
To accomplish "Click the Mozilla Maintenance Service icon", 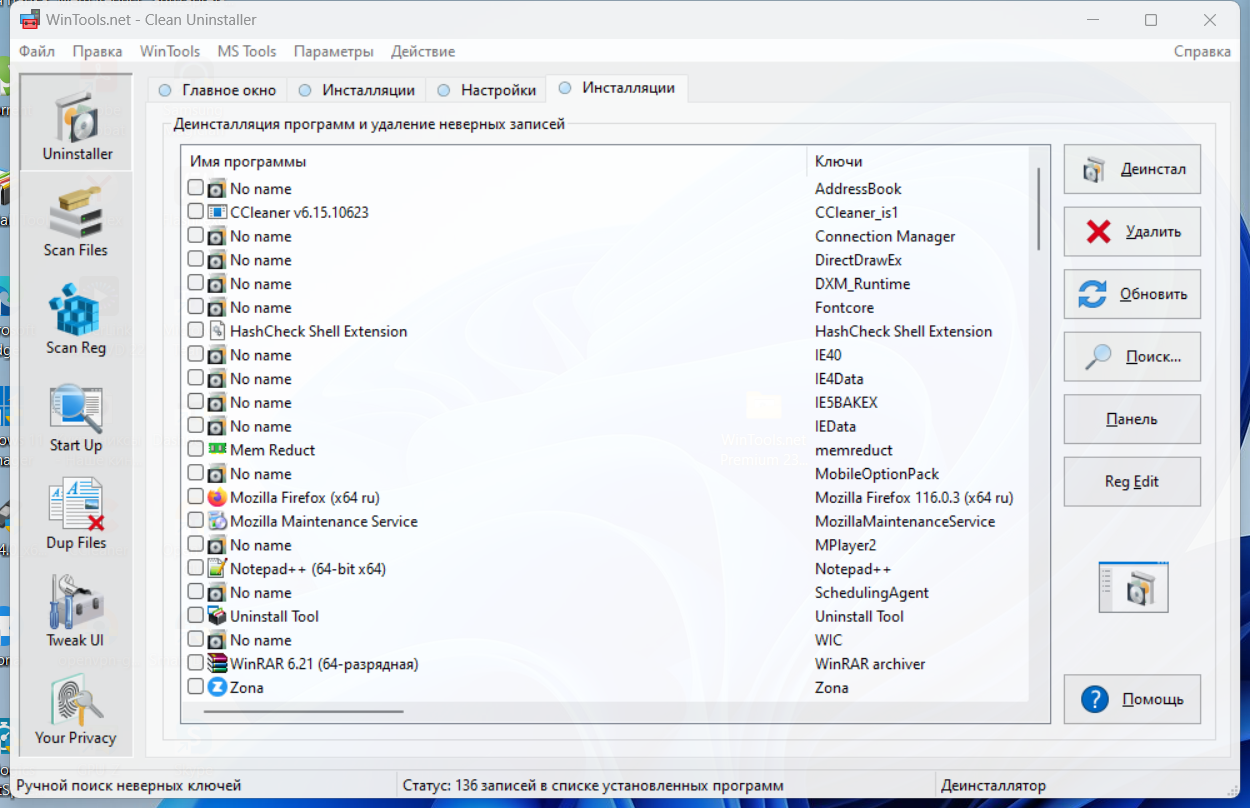I will point(217,522).
